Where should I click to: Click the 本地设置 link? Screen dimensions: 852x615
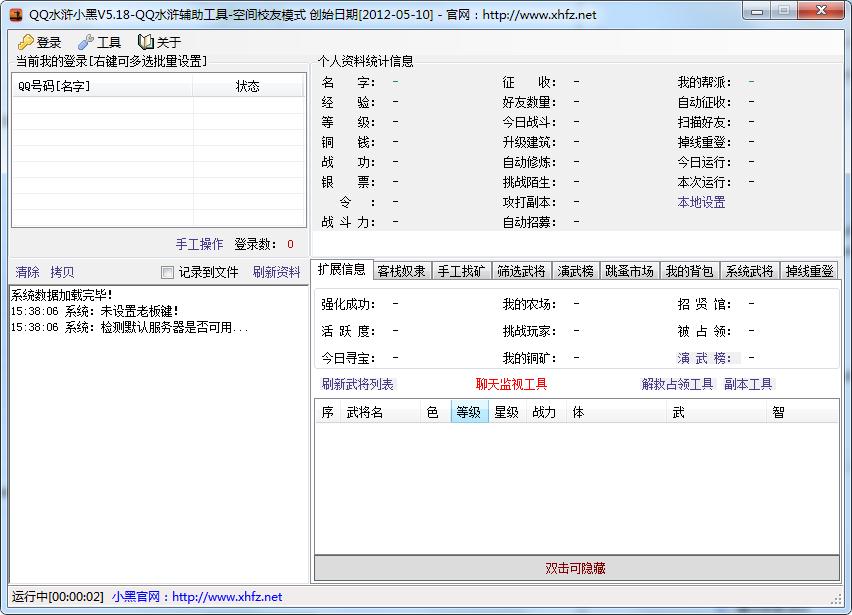click(701, 202)
